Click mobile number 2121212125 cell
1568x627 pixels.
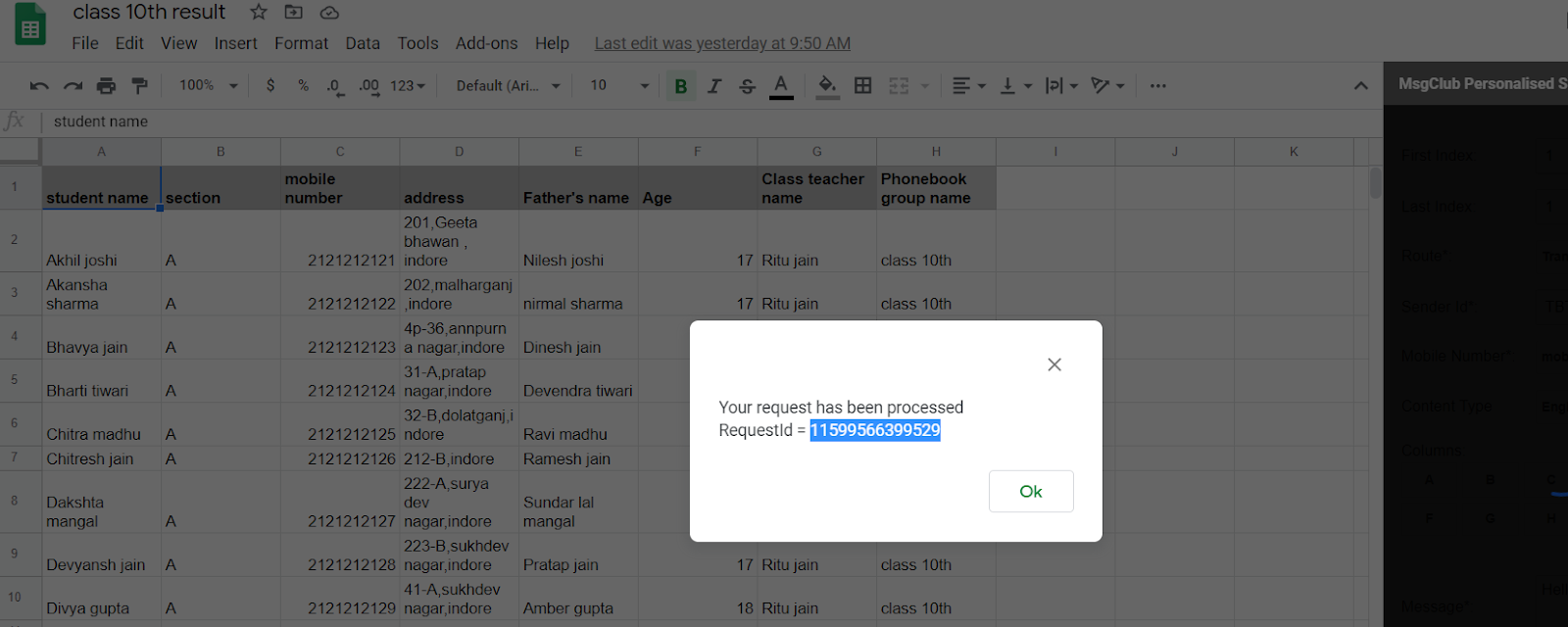click(340, 424)
